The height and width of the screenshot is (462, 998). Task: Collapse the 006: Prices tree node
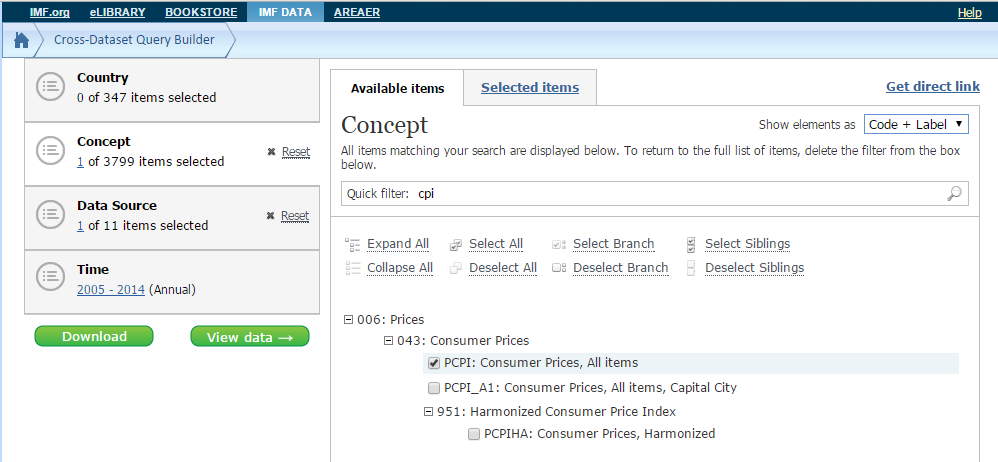[x=348, y=320]
